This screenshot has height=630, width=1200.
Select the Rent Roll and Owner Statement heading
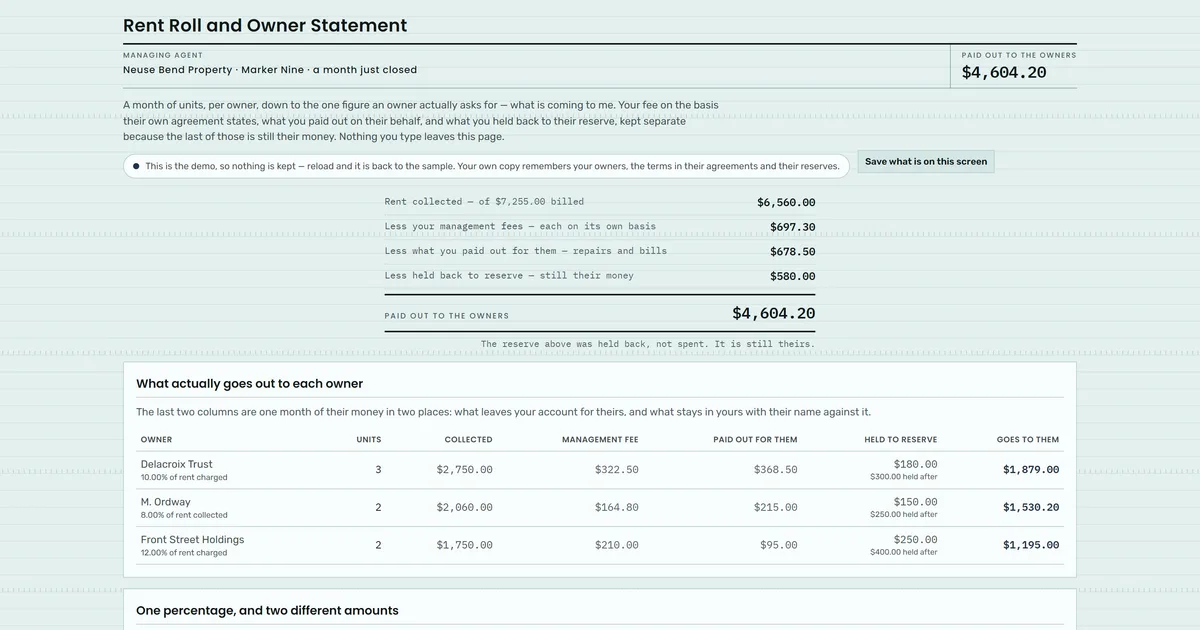click(x=265, y=26)
